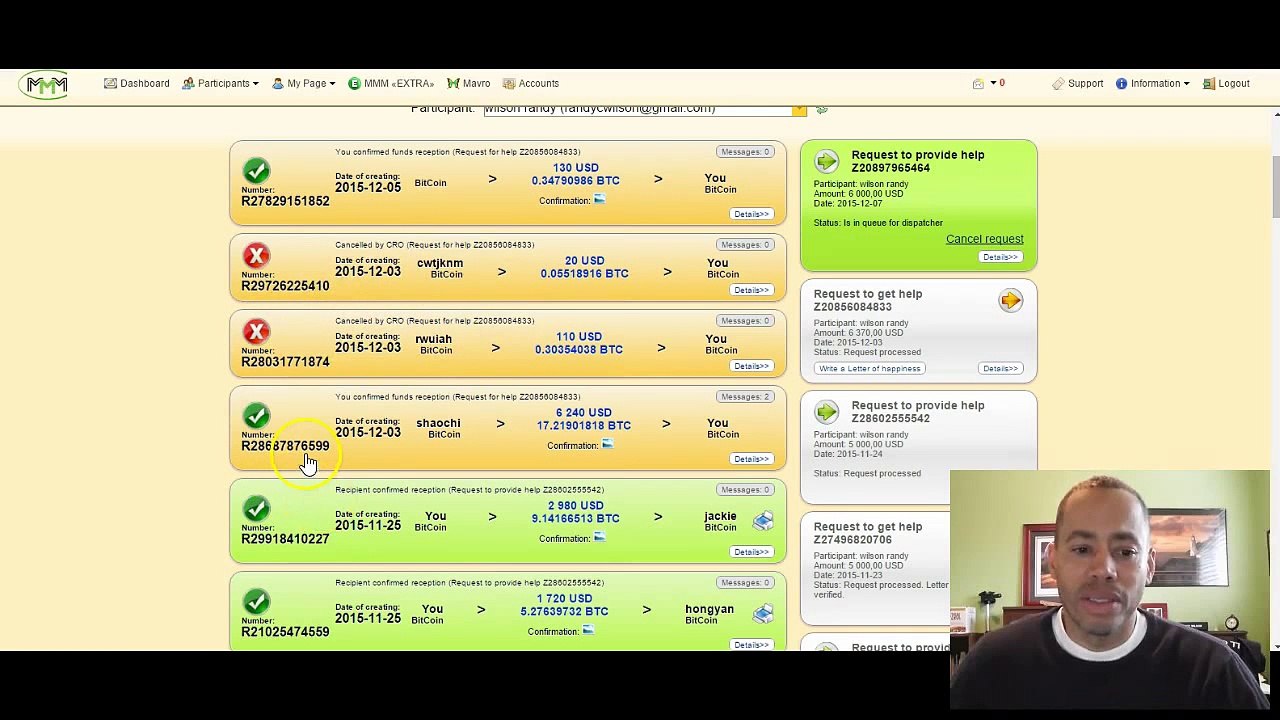Click the recipient name hongyan
The image size is (1280, 720).
(x=709, y=609)
